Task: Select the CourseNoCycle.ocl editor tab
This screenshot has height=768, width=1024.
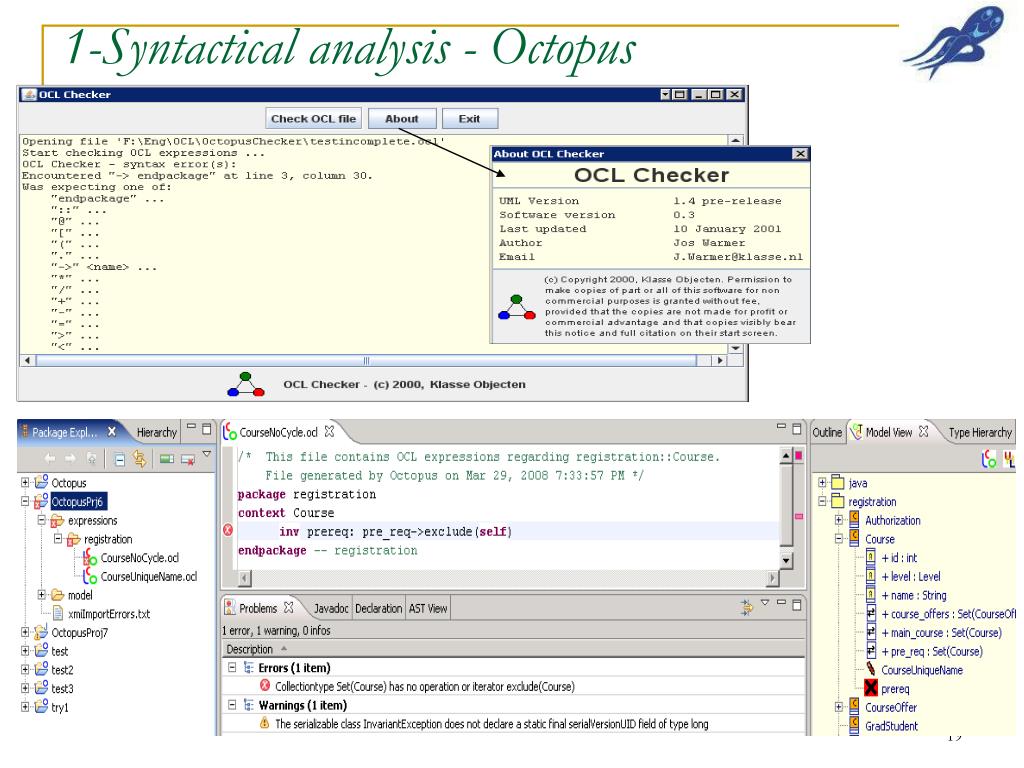Action: [x=278, y=432]
